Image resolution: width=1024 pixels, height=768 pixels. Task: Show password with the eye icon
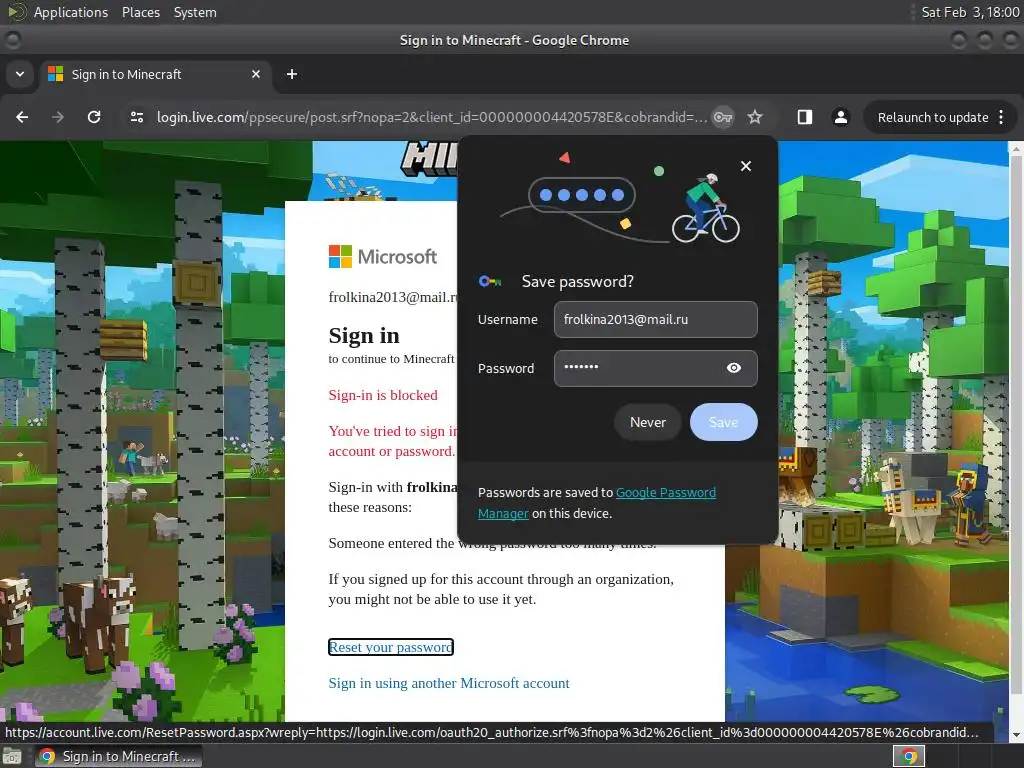pyautogui.click(x=733, y=368)
